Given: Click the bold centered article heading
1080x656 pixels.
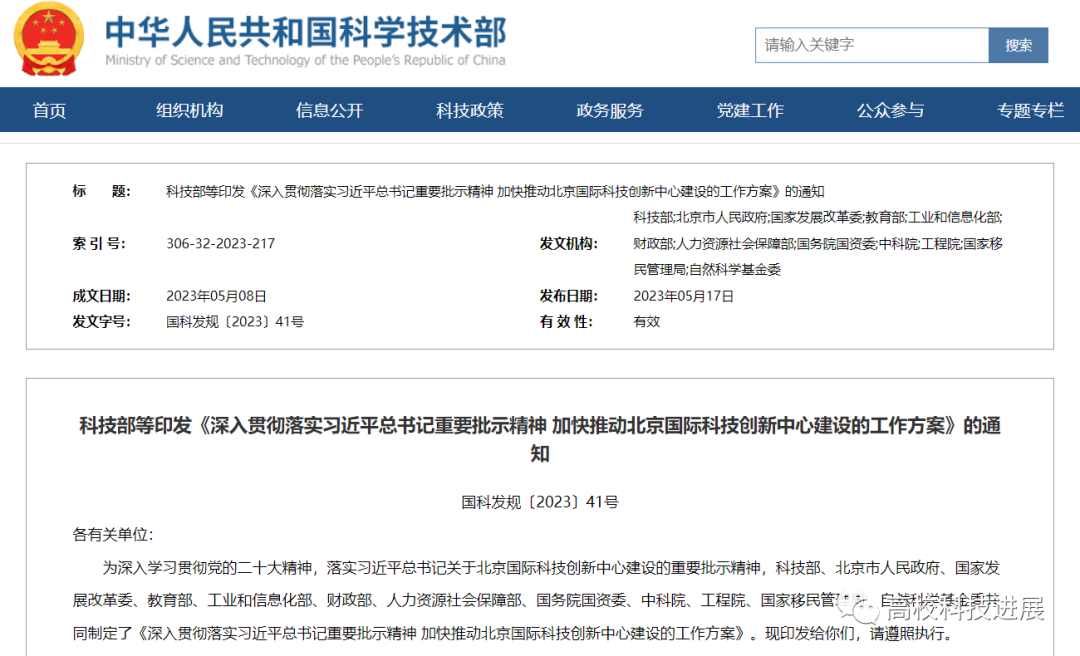Looking at the screenshot, I should click(x=540, y=439).
